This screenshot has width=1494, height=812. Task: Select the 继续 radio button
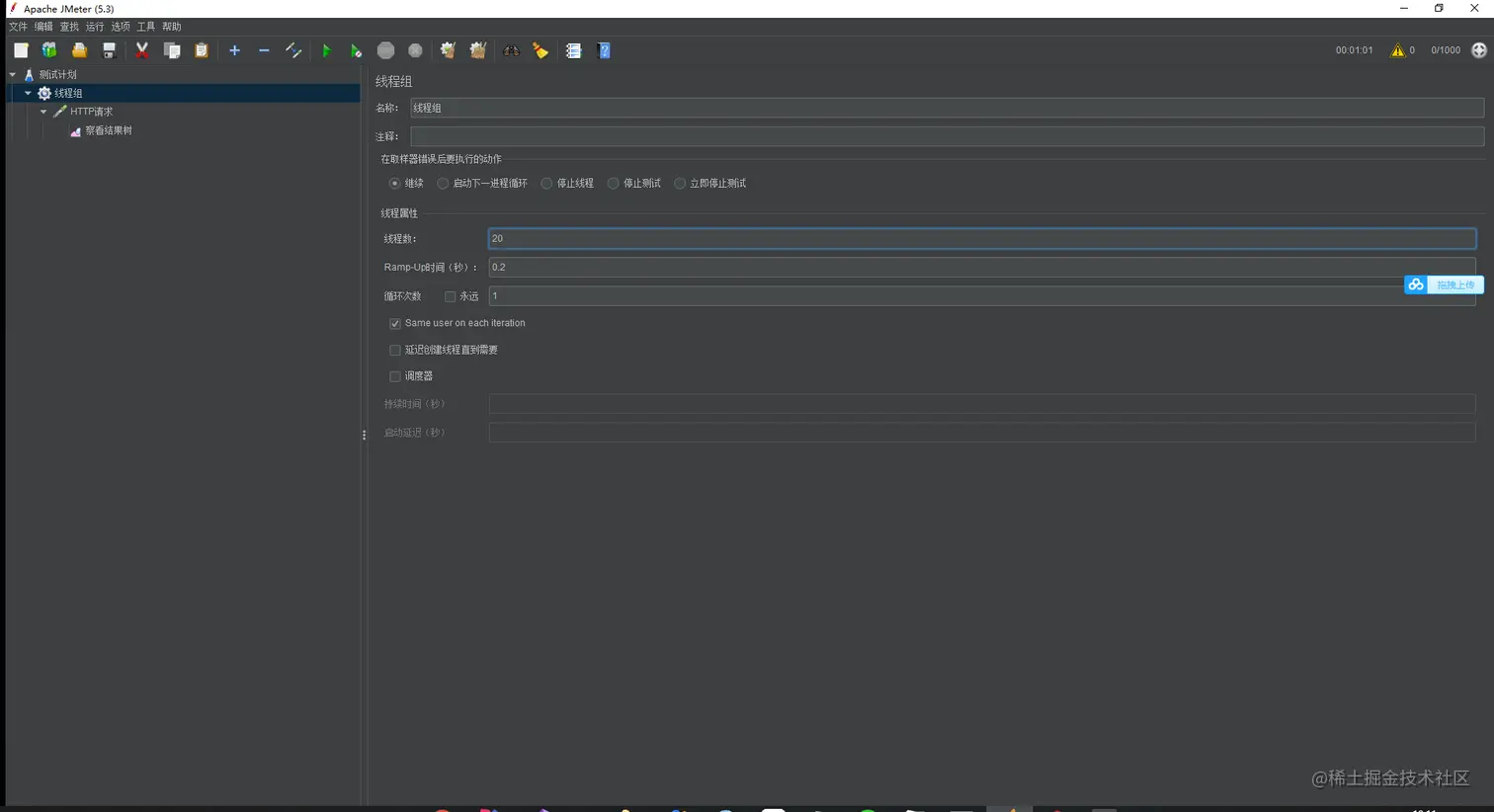click(x=394, y=184)
